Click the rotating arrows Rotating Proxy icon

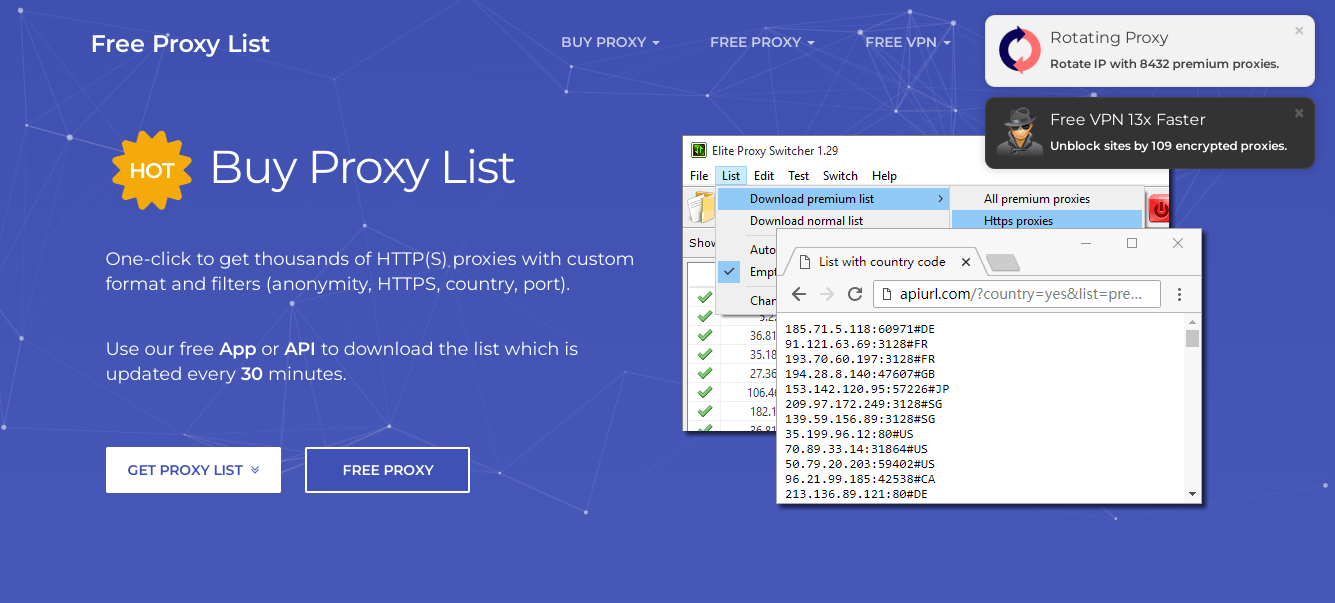1019,50
